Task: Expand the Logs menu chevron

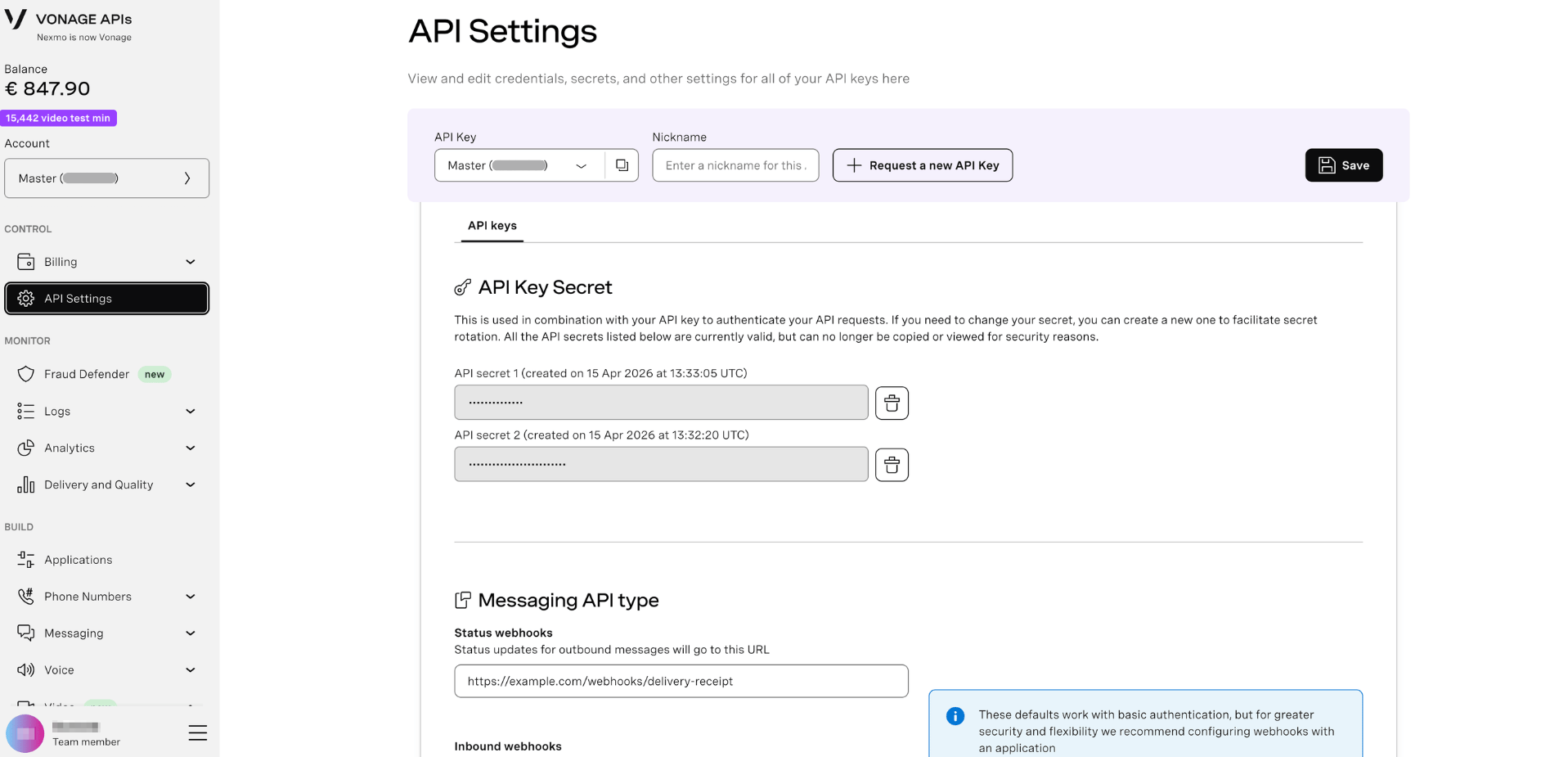Action: [x=191, y=411]
